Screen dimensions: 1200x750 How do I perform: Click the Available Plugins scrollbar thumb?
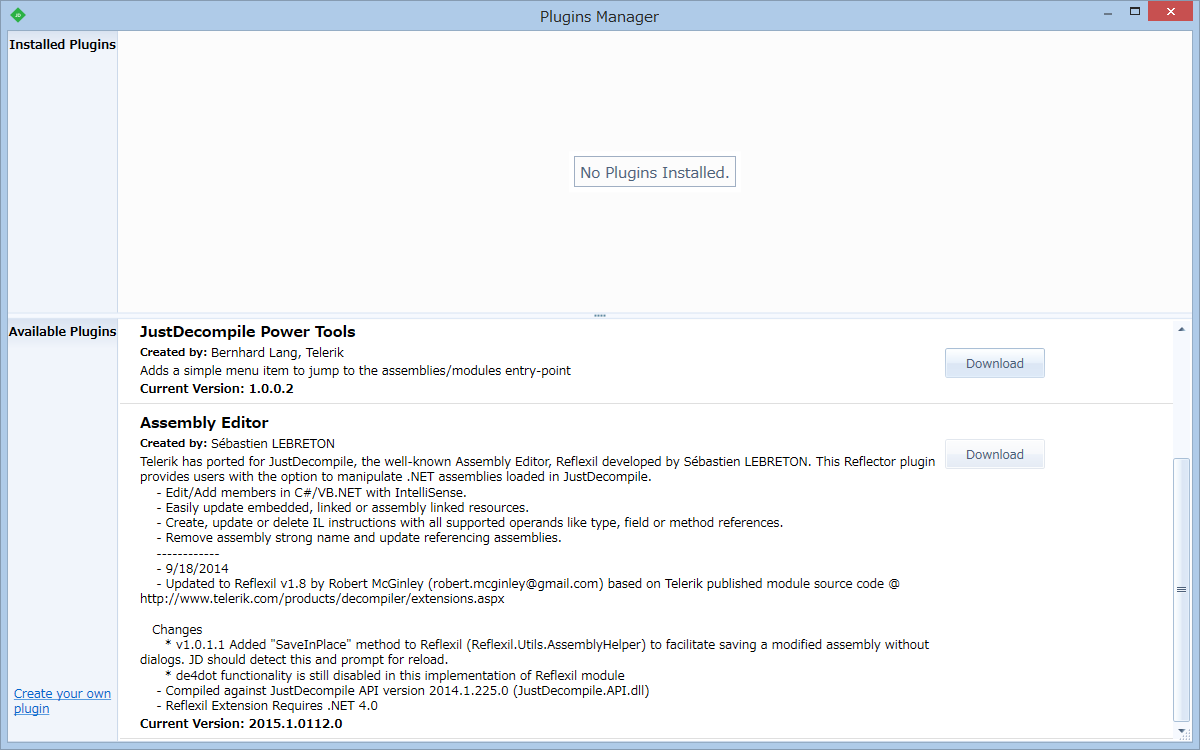tap(1181, 590)
